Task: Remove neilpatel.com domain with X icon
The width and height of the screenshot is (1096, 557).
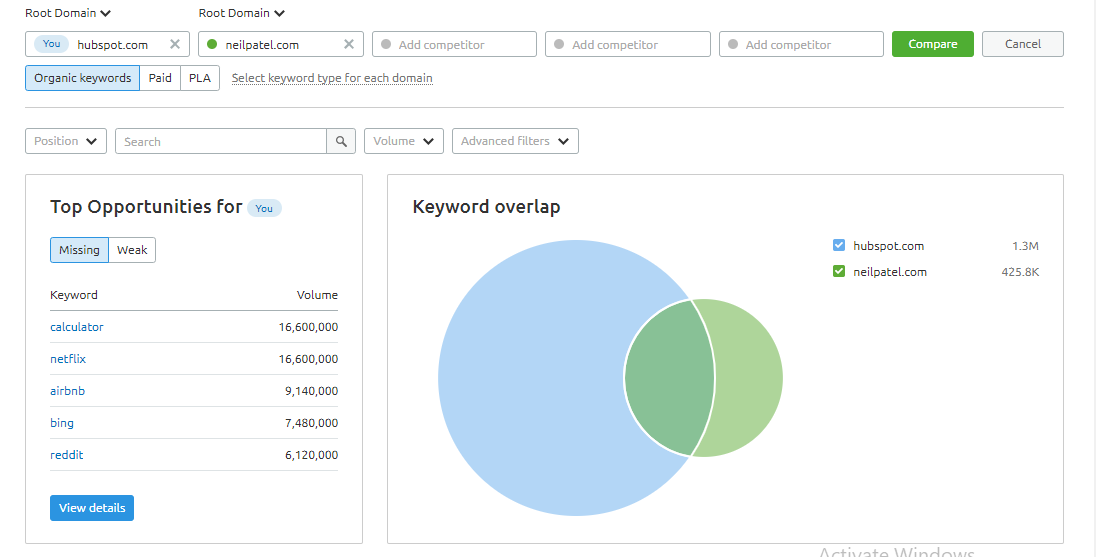Action: [x=349, y=44]
